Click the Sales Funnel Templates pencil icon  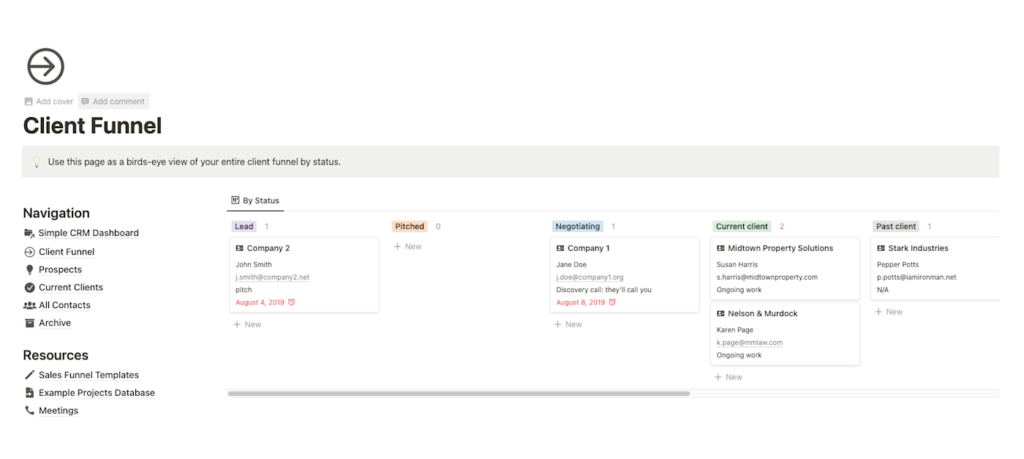click(x=29, y=375)
